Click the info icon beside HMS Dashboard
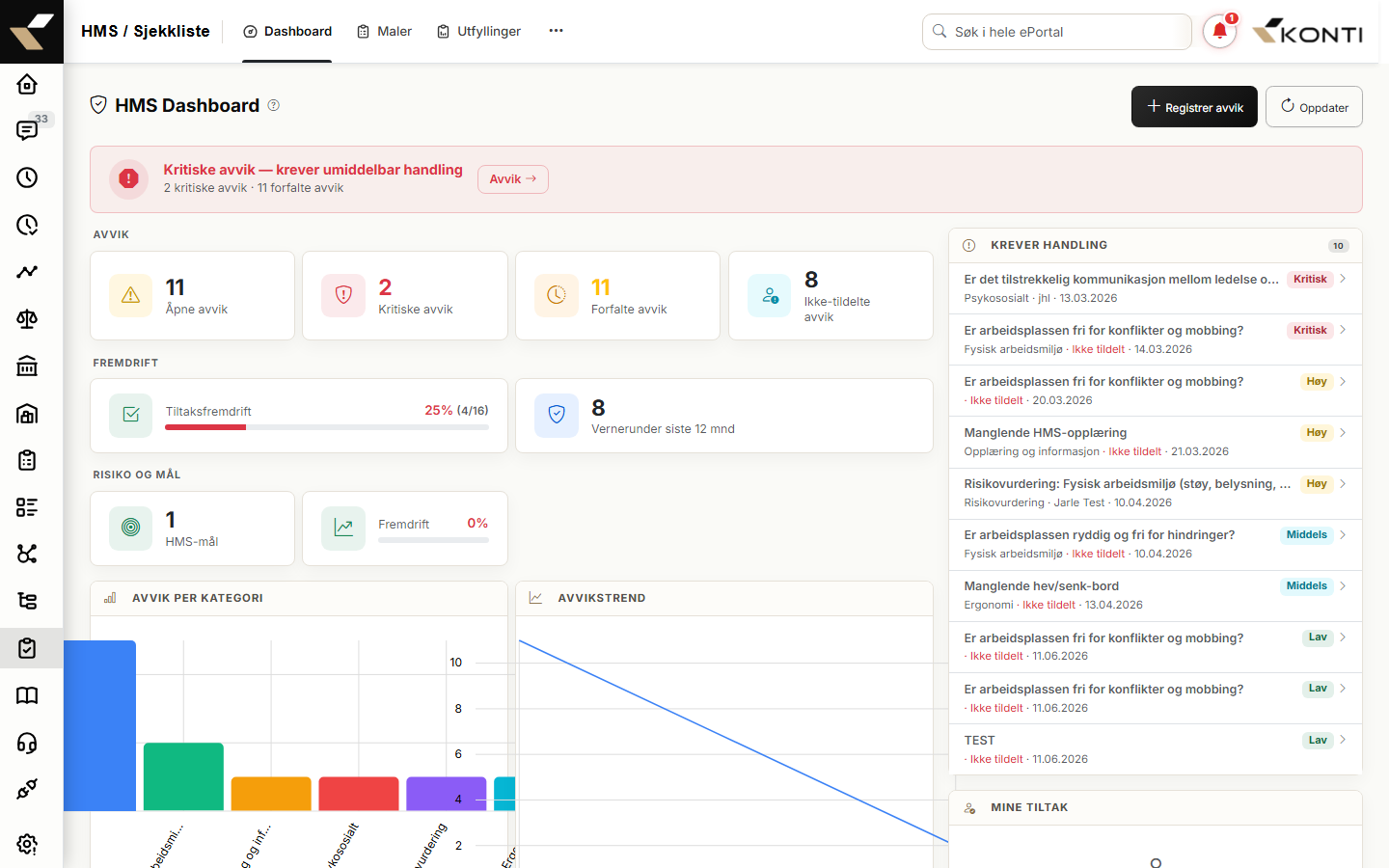Image resolution: width=1389 pixels, height=868 pixels. pyautogui.click(x=274, y=105)
